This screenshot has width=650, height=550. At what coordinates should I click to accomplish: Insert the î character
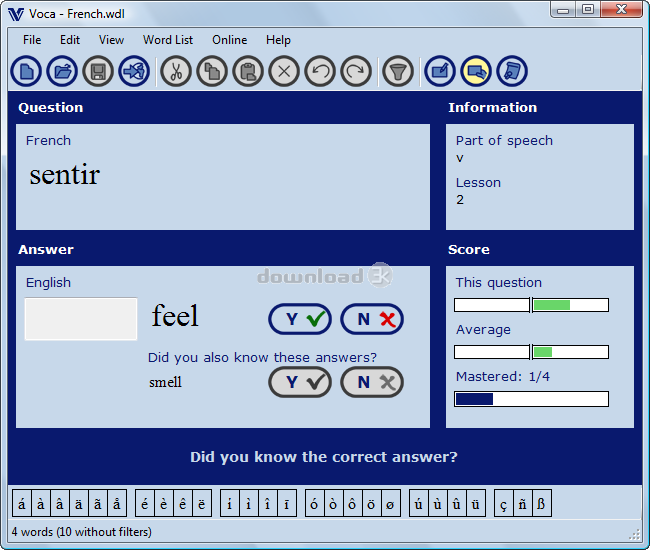(x=268, y=504)
